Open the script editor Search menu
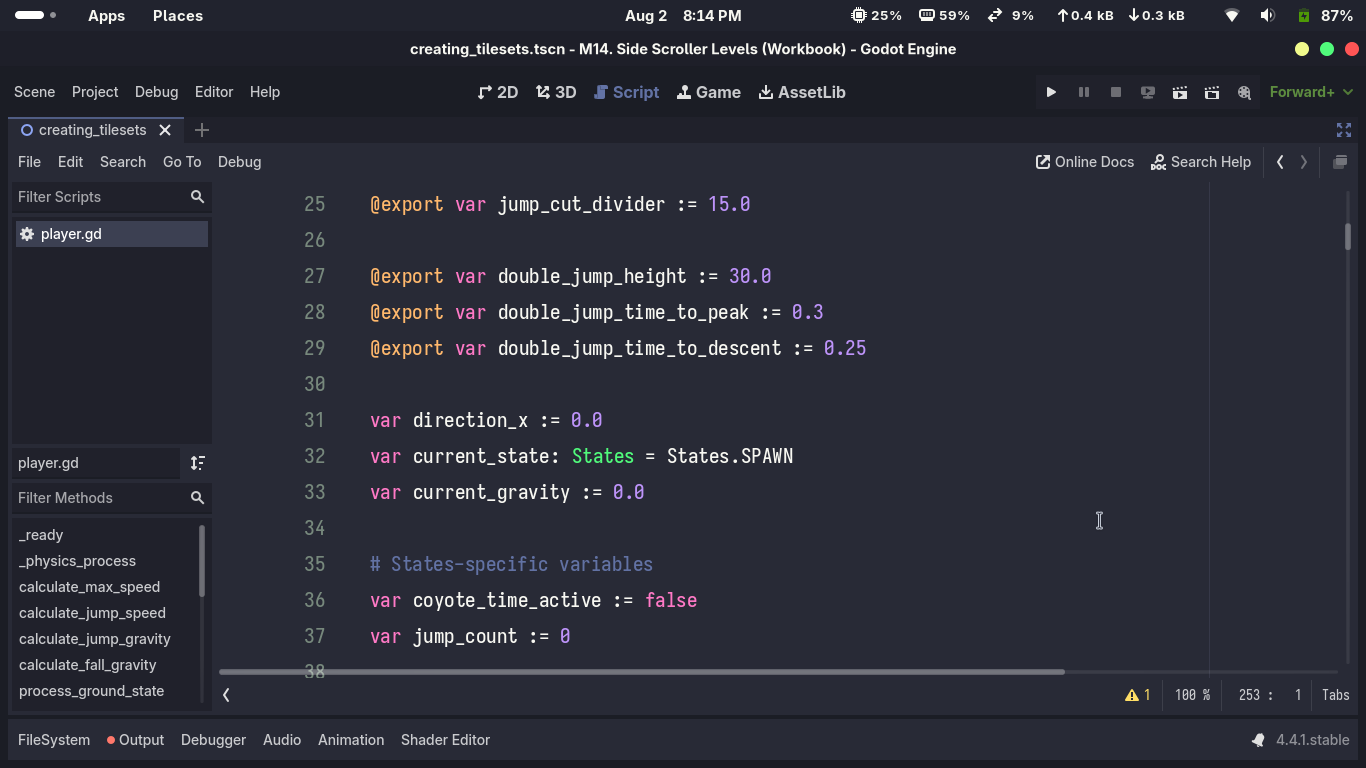 tap(123, 162)
